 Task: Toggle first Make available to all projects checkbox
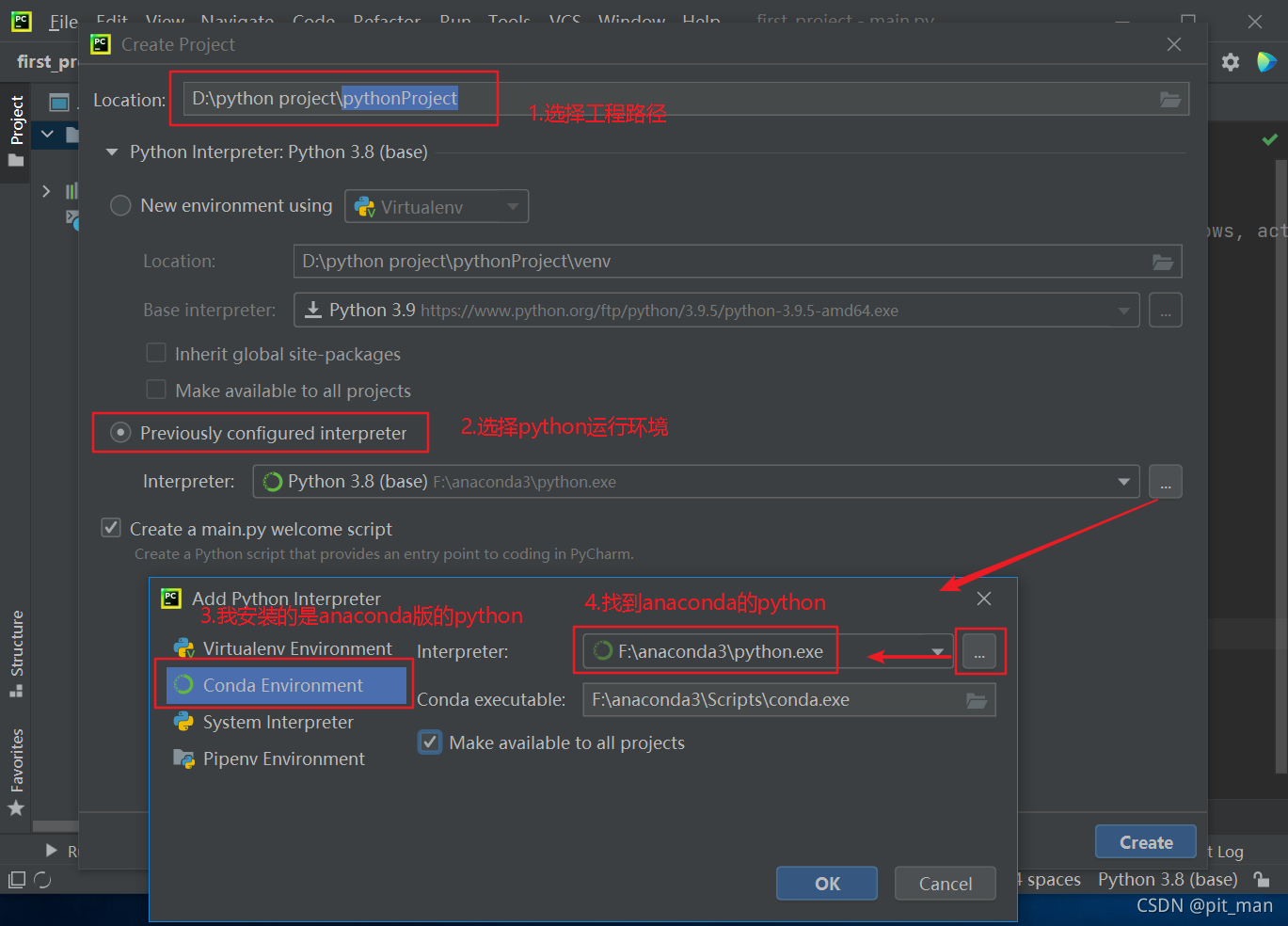tap(156, 390)
